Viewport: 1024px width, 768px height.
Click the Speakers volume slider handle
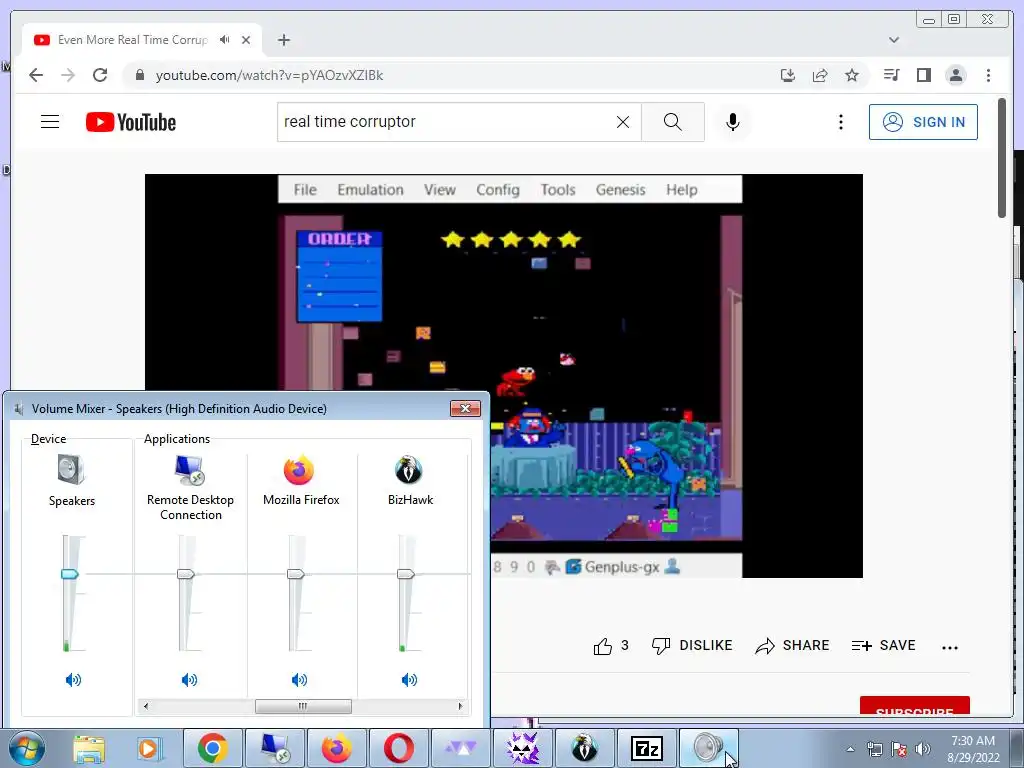70,573
